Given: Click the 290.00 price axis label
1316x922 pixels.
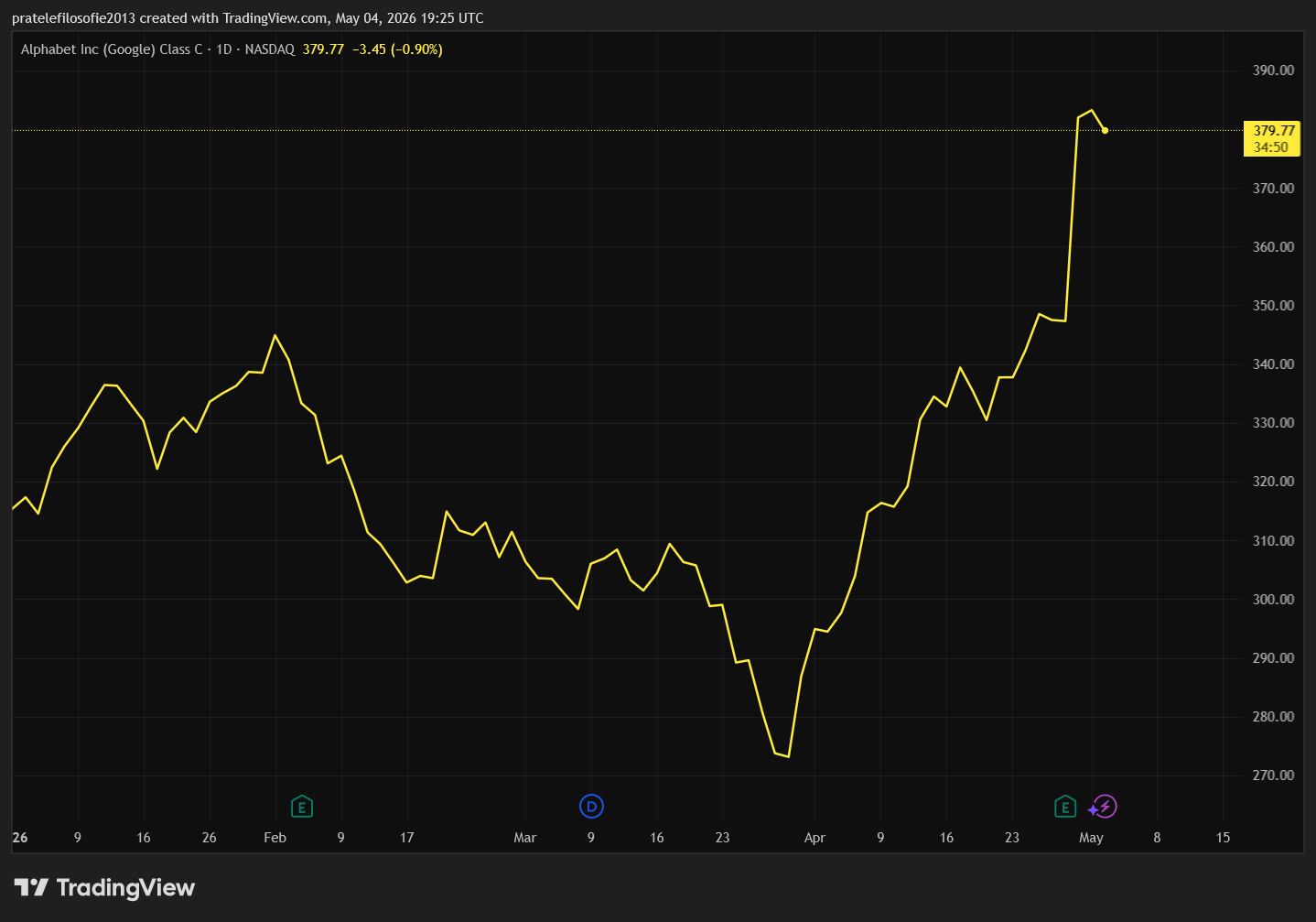Looking at the screenshot, I should (1274, 658).
